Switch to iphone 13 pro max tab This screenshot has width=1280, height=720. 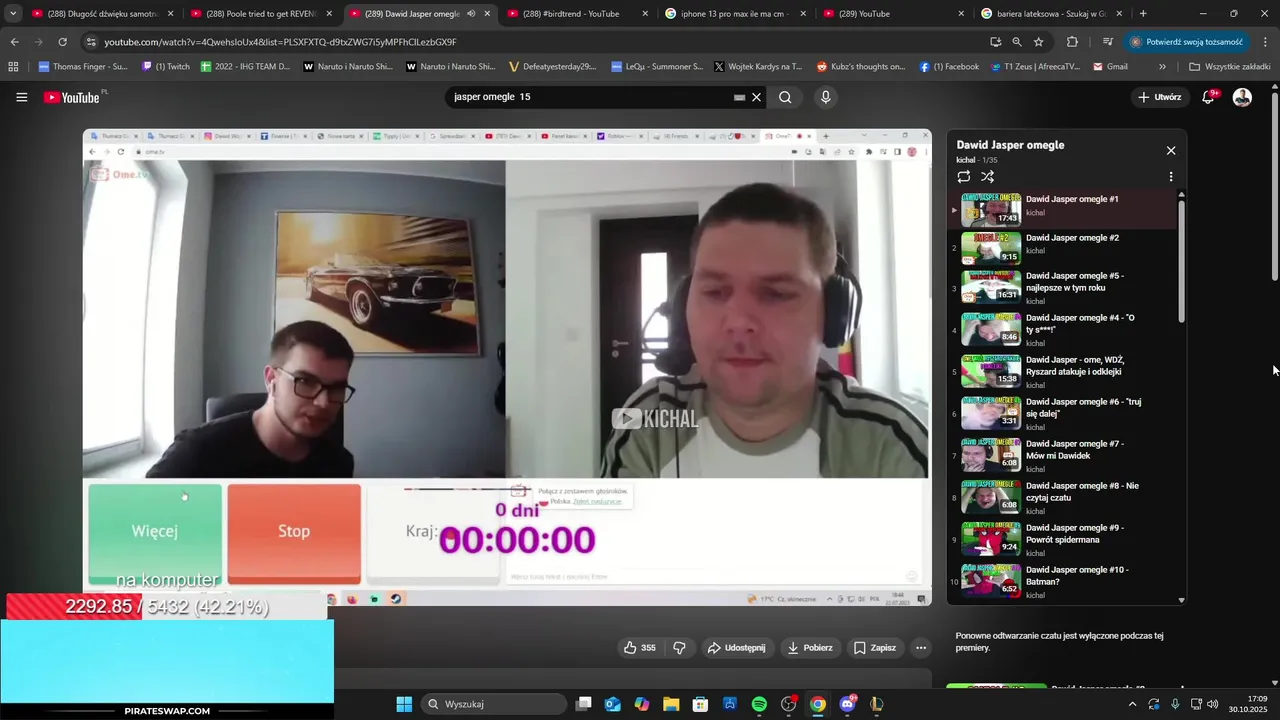(x=736, y=14)
